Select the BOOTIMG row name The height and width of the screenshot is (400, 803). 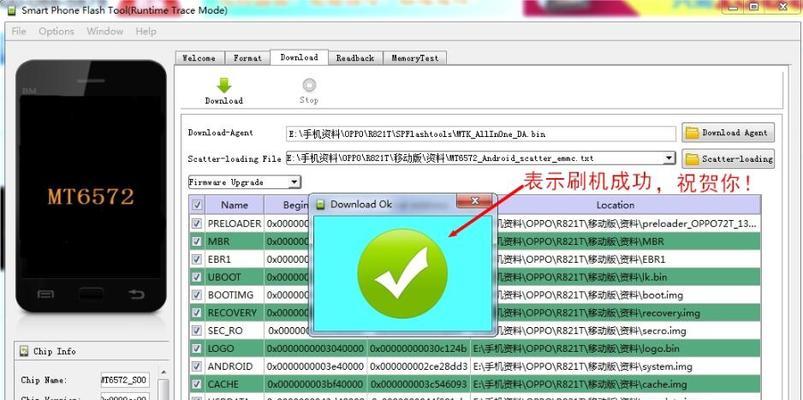(230, 295)
